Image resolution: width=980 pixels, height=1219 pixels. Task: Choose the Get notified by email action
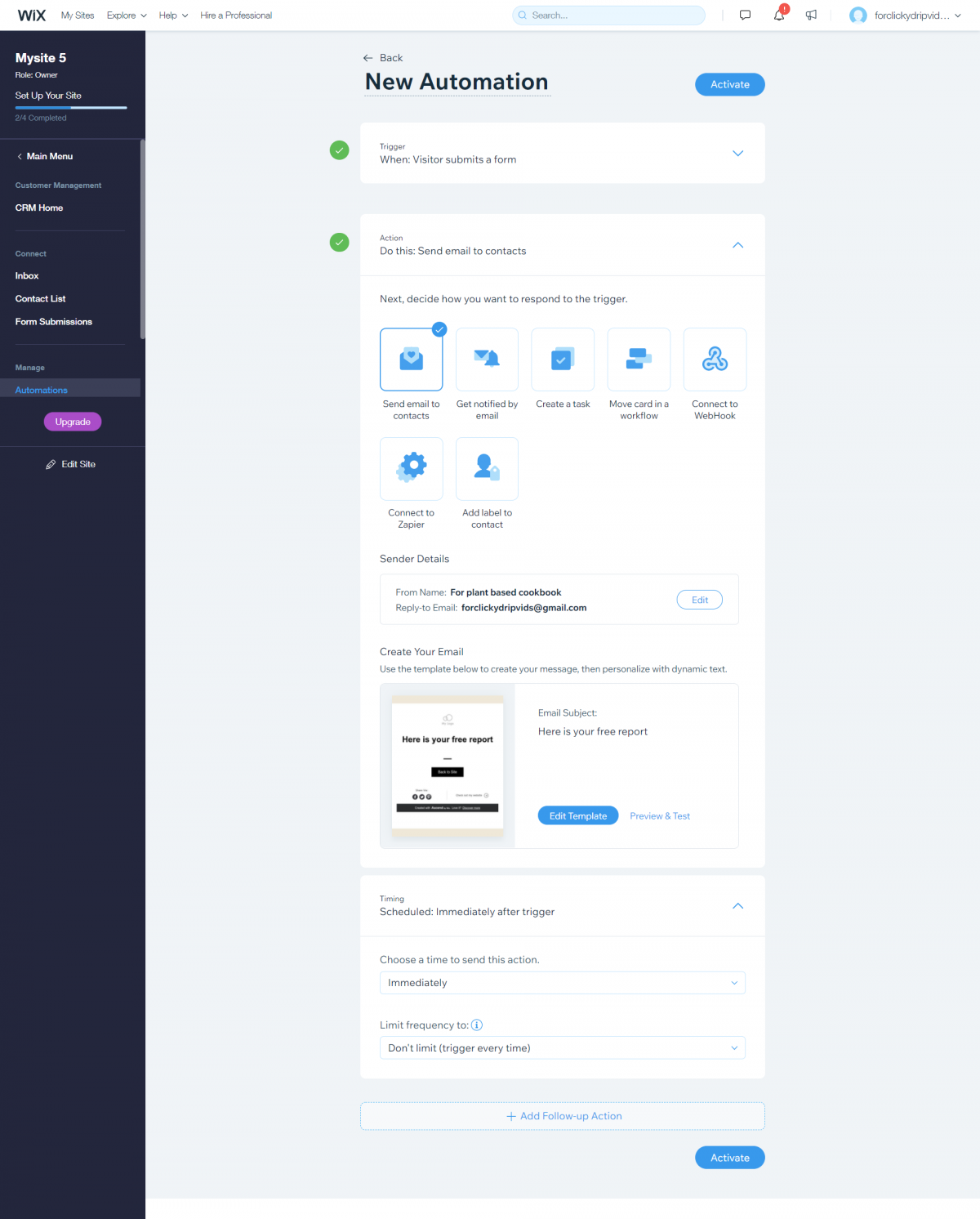487,359
